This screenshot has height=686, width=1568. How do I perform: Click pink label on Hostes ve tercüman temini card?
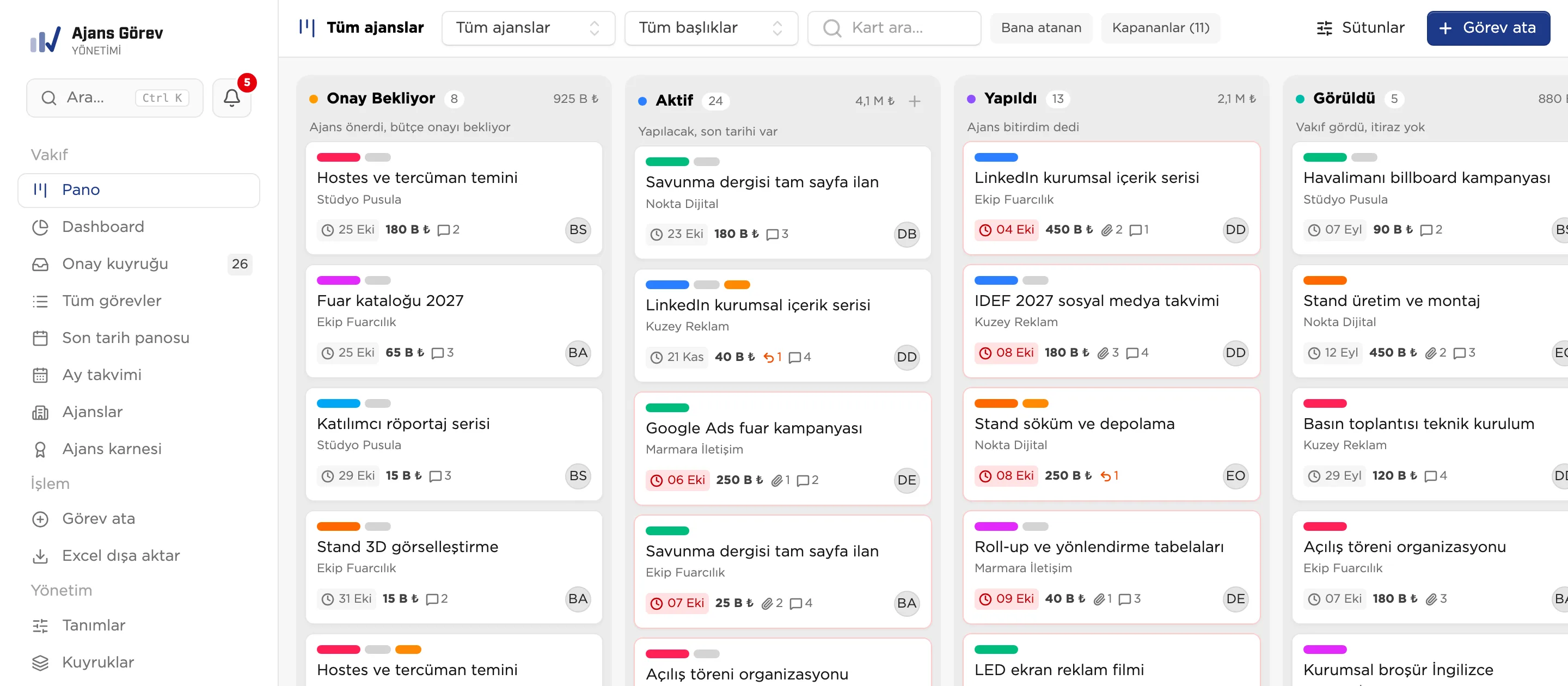point(339,158)
